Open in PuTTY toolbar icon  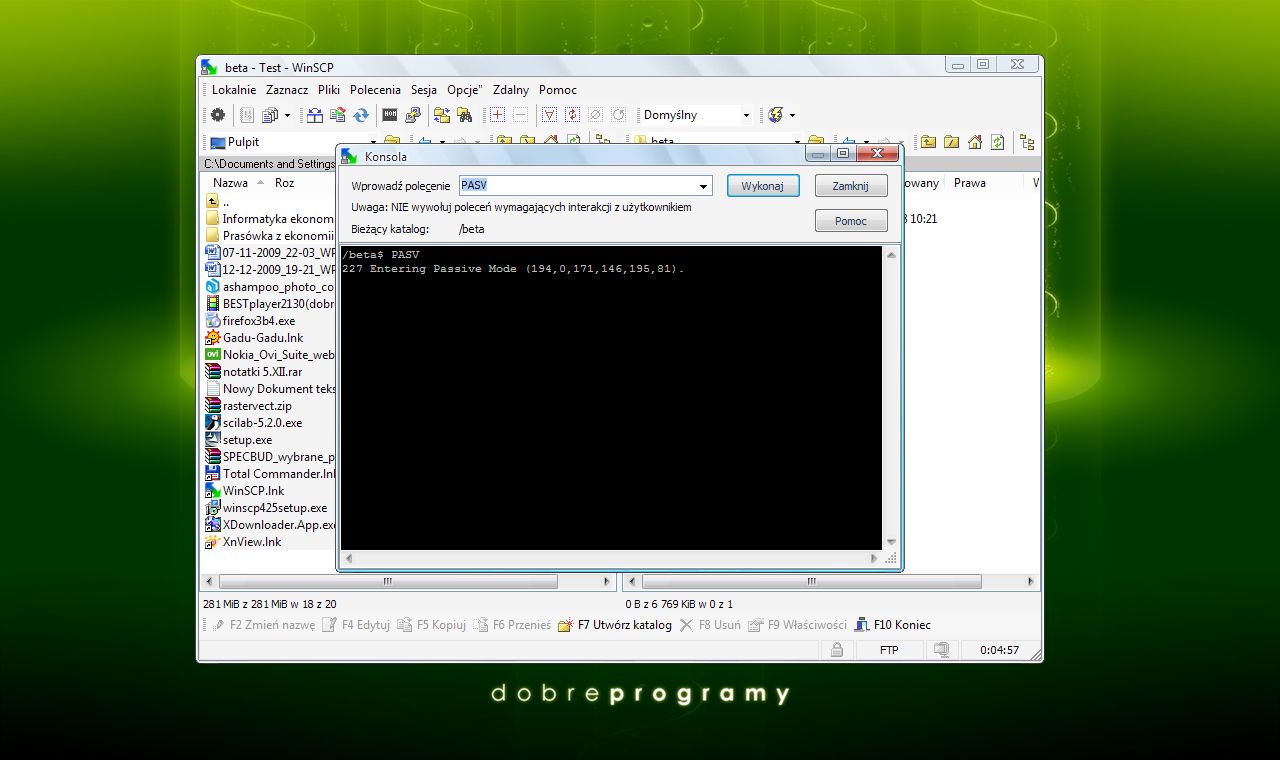click(413, 115)
